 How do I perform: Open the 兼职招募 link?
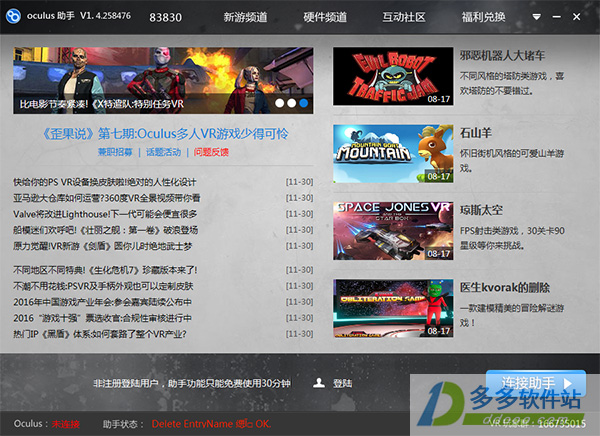click(115, 152)
